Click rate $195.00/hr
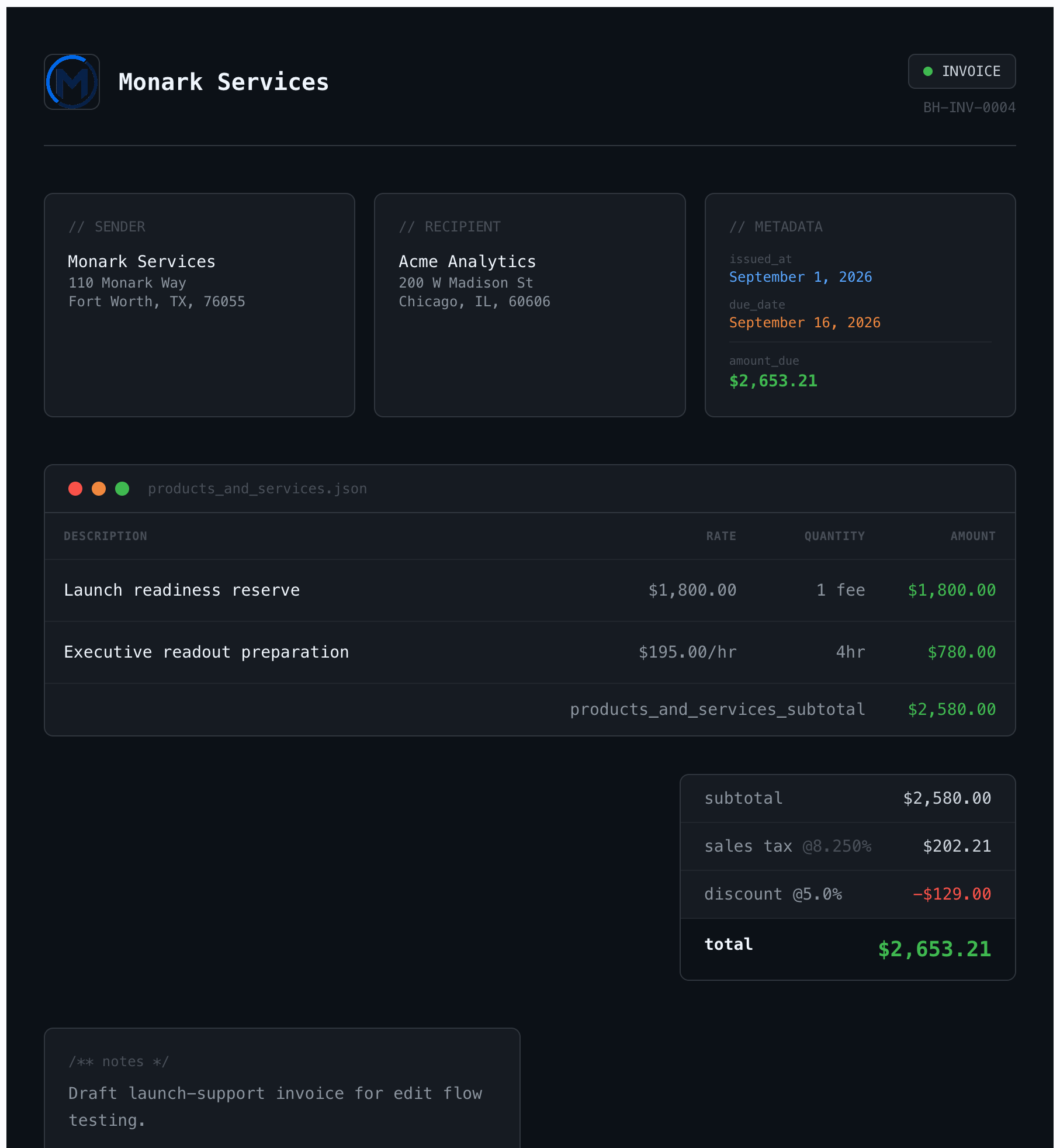The width and height of the screenshot is (1060, 1148). 687,652
